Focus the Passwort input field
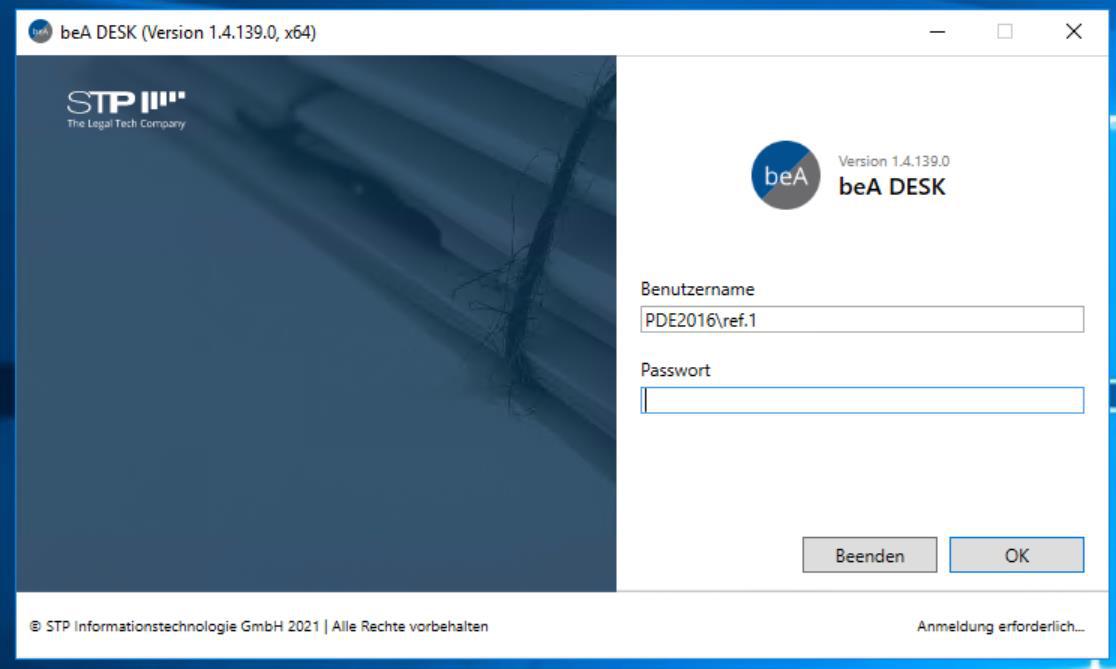1116x669 pixels. click(862, 400)
